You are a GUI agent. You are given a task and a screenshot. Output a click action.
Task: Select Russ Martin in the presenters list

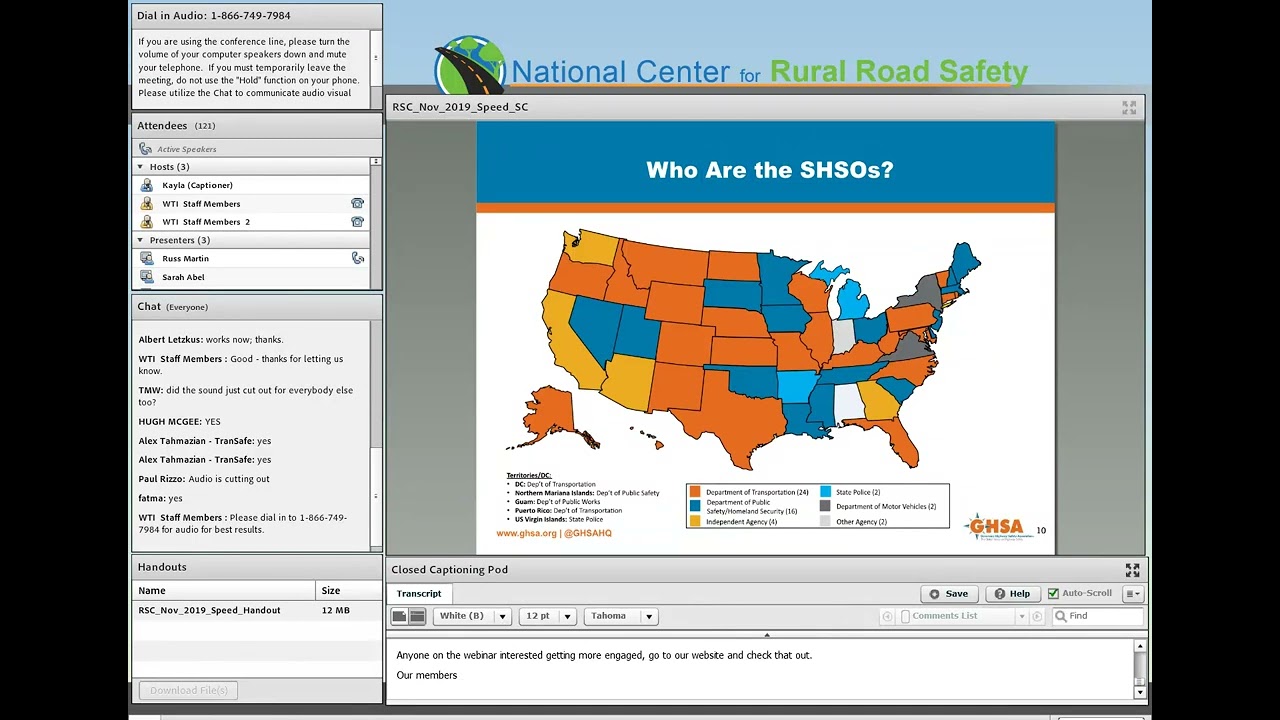pyautogui.click(x=251, y=258)
